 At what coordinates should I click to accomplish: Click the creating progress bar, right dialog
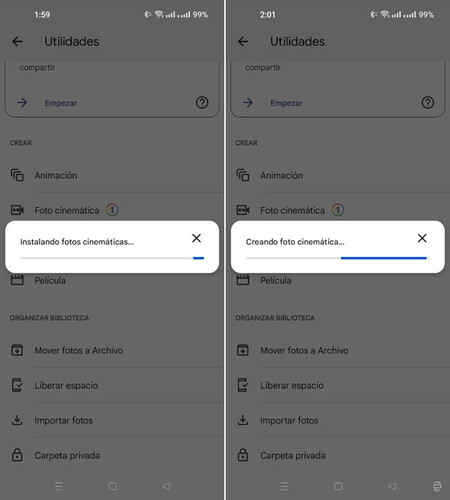337,258
